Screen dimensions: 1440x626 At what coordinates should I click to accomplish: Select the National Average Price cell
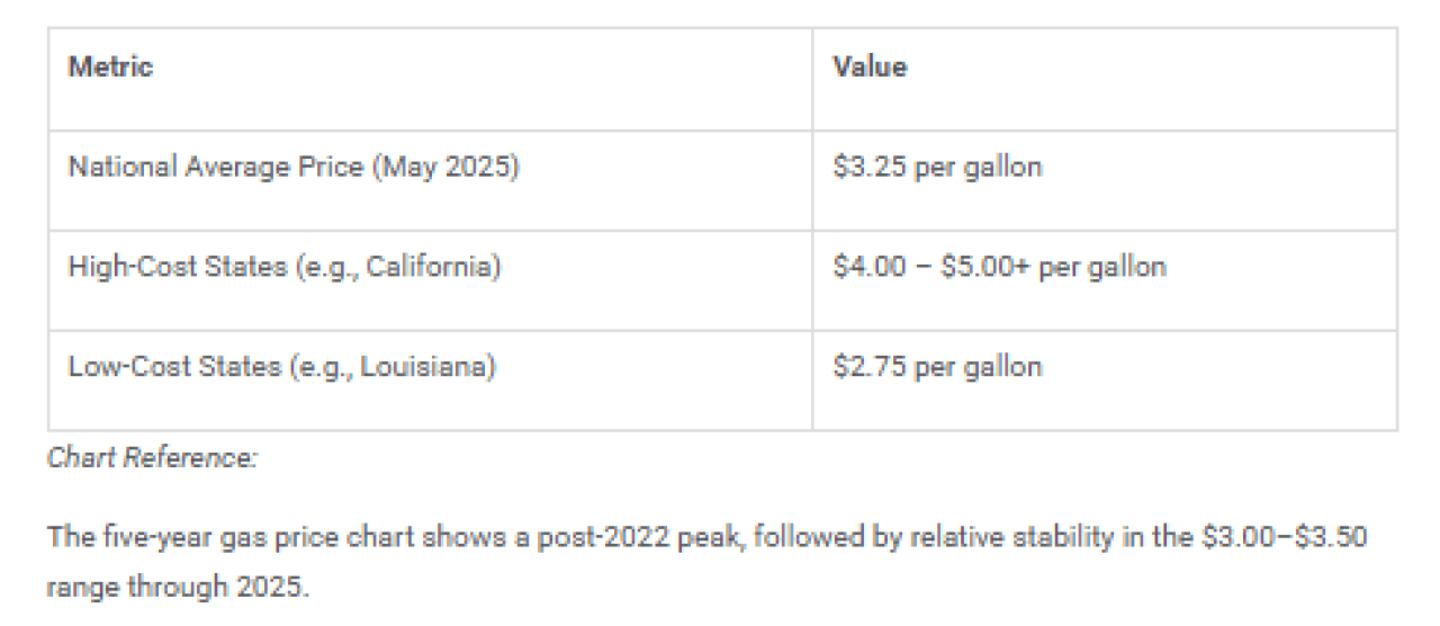click(293, 167)
